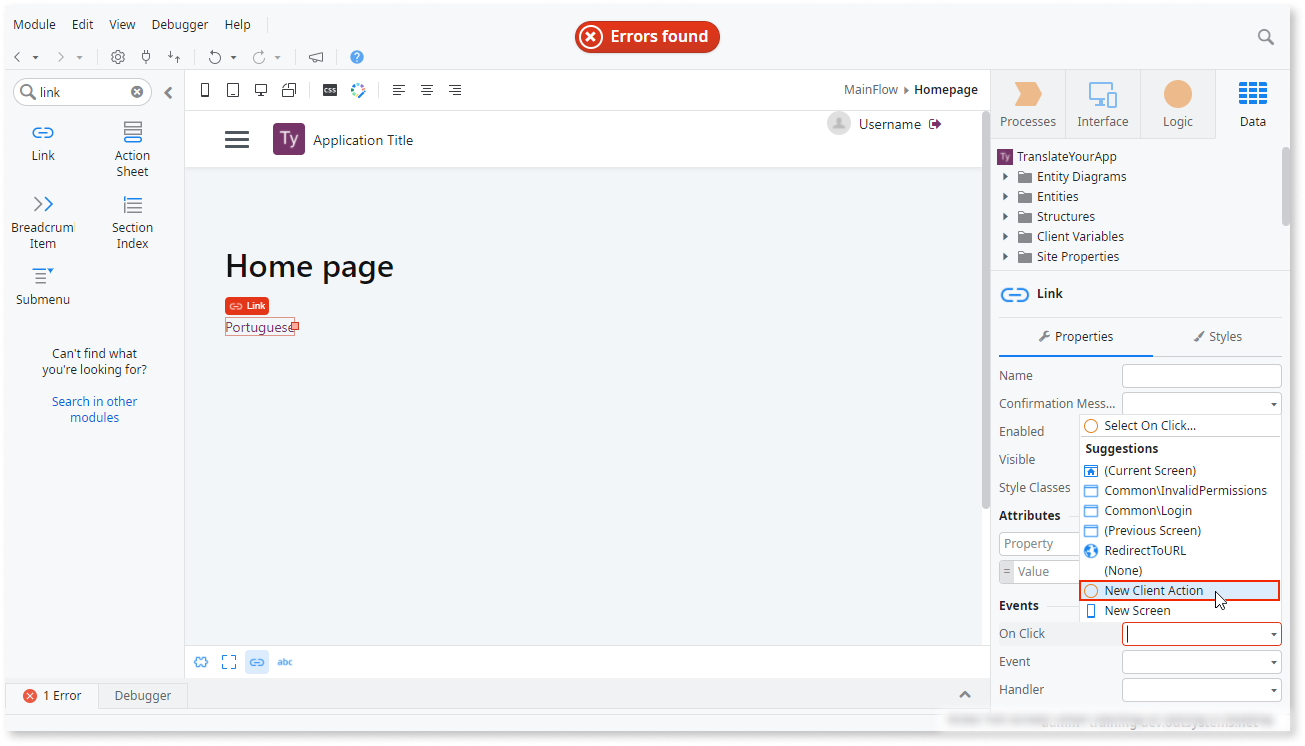Expand the Entities tree node
Screen dimensions: 1305x746
(1005, 196)
